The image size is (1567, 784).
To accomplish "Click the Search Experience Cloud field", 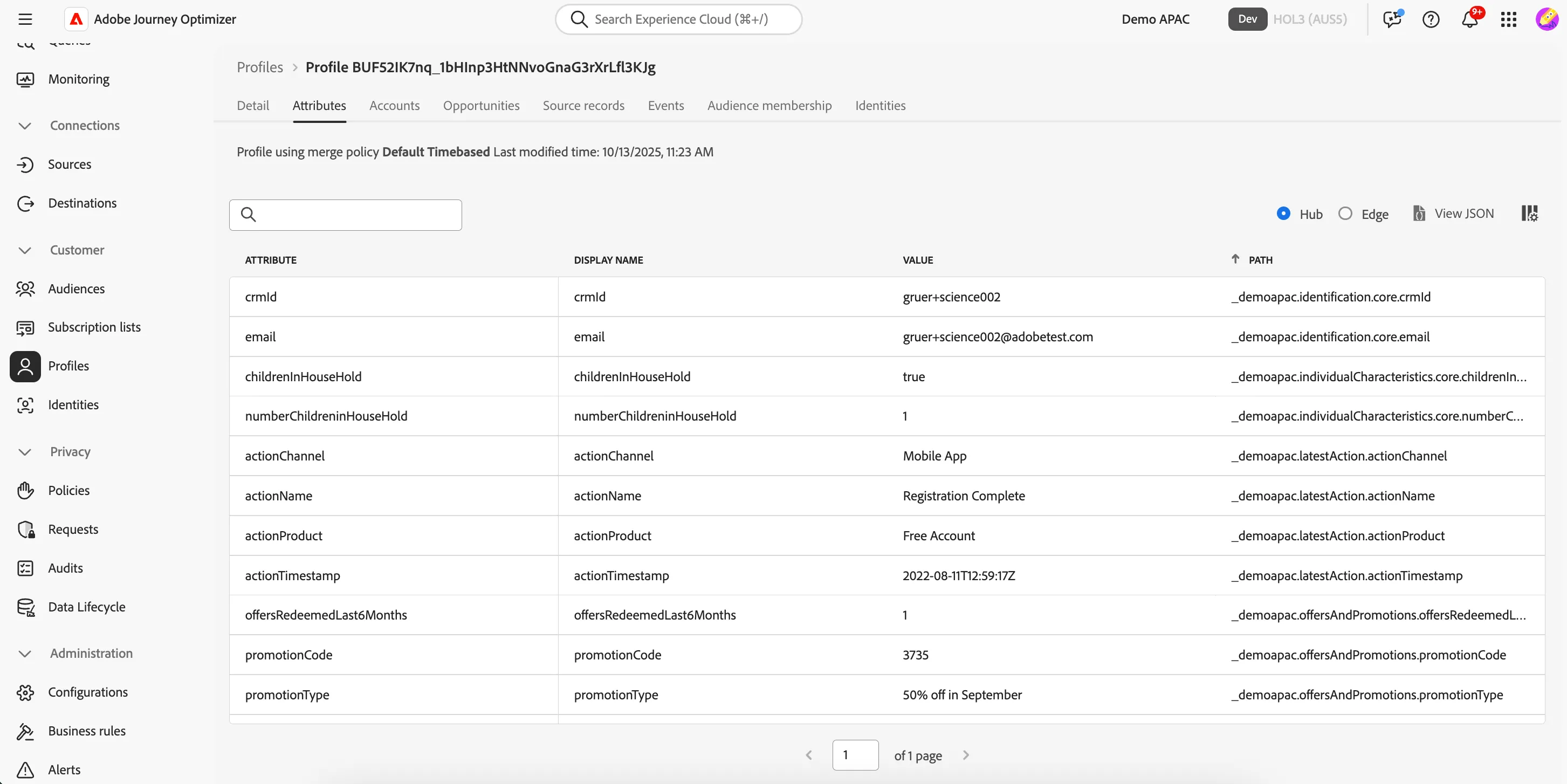I will (x=678, y=19).
